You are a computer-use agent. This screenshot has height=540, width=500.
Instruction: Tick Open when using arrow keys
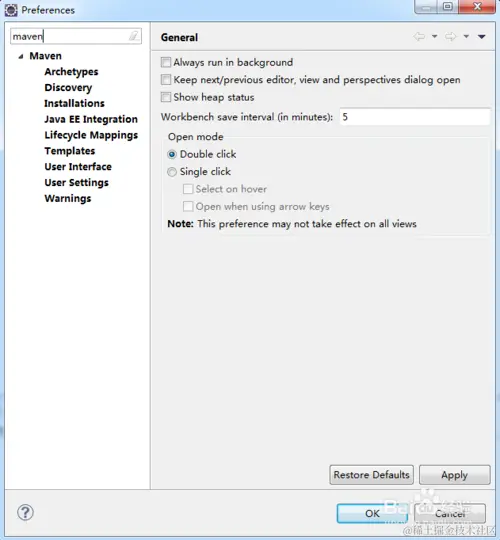188,206
